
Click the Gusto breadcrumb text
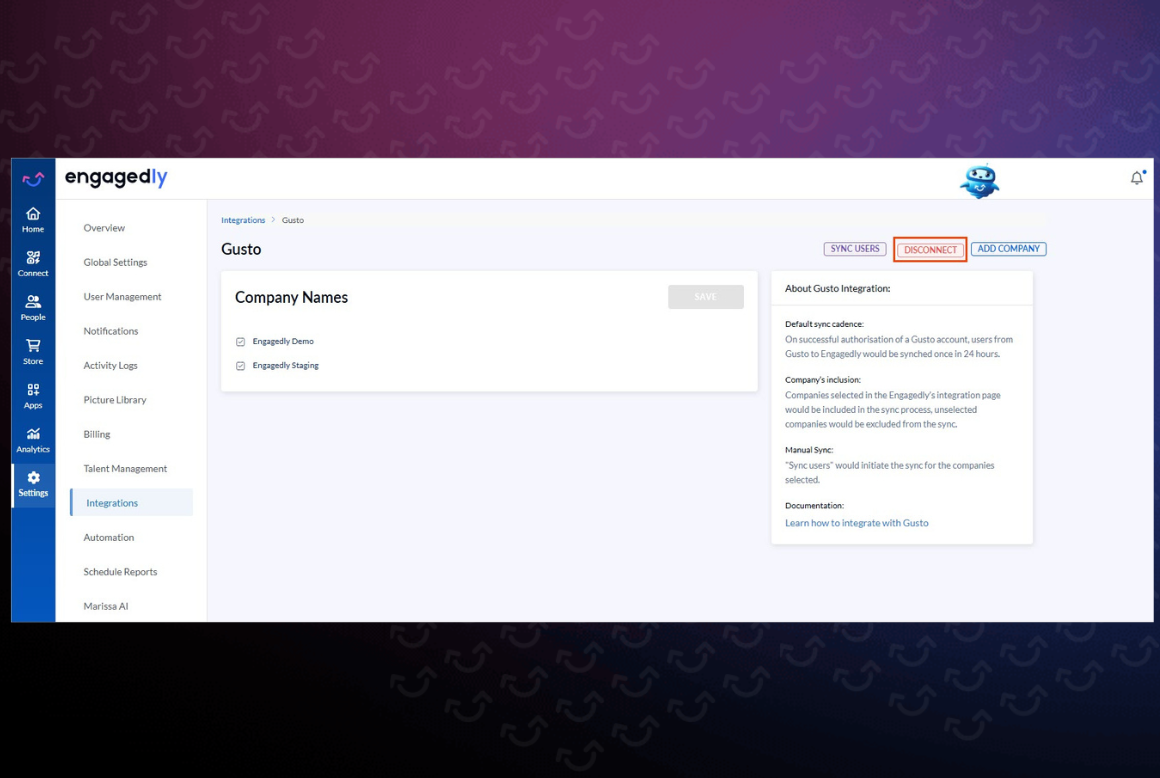(x=292, y=220)
